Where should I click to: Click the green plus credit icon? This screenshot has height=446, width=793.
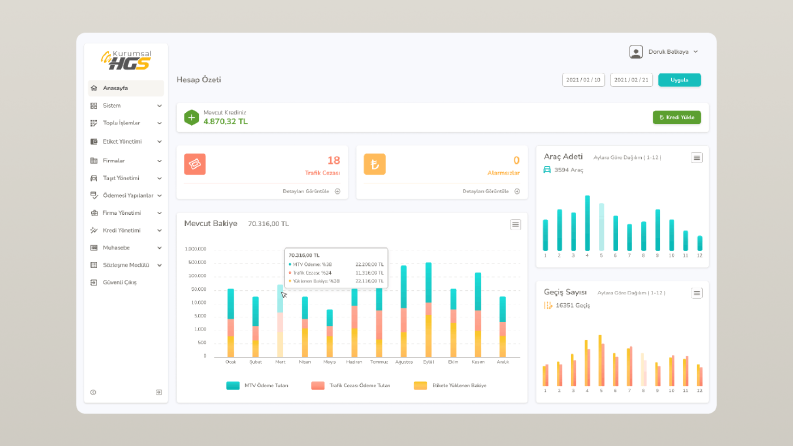pyautogui.click(x=191, y=117)
